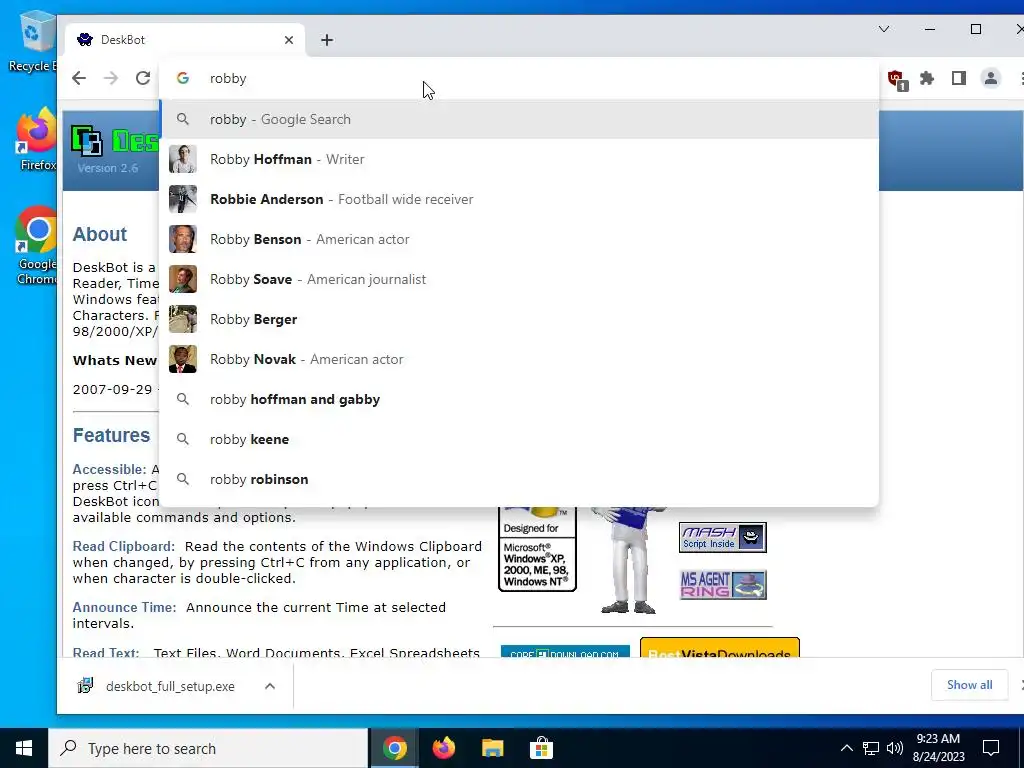This screenshot has height=768, width=1024.
Task: Click the Designed for Windows XP badge
Action: (x=537, y=549)
